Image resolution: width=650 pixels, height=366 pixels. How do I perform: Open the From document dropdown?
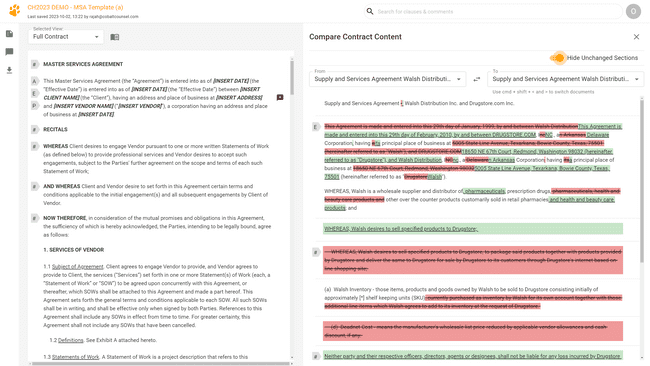tap(387, 79)
